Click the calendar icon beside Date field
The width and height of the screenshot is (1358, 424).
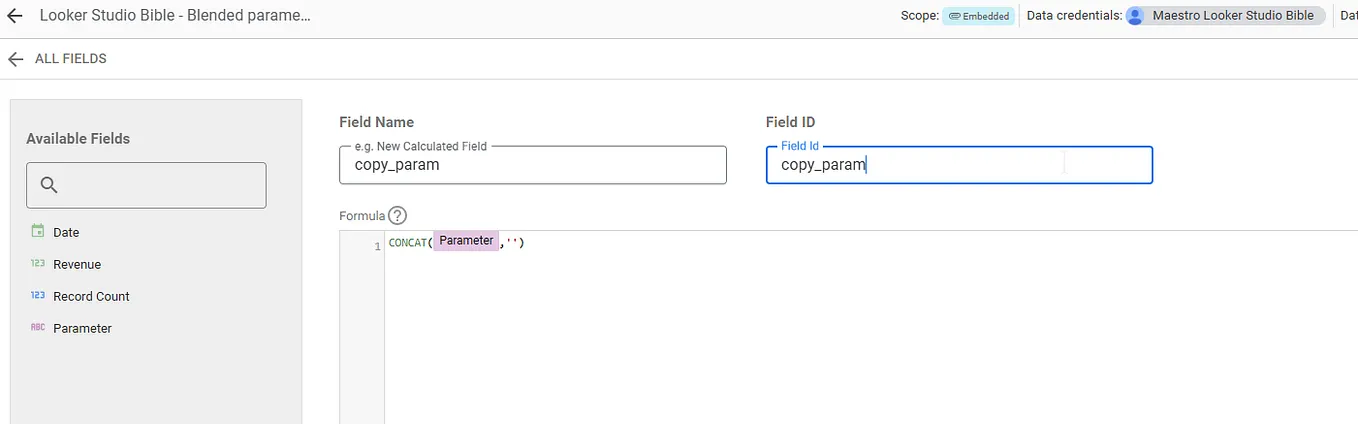tap(38, 232)
